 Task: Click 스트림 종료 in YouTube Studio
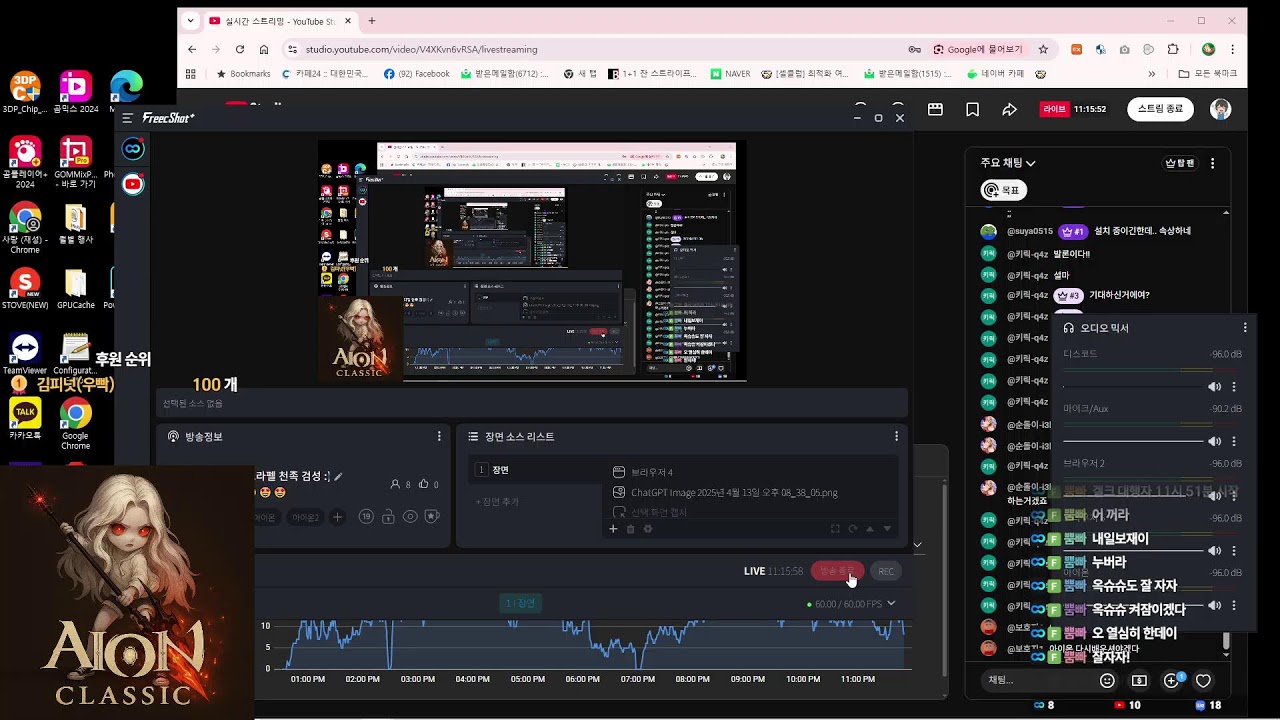tap(1160, 109)
